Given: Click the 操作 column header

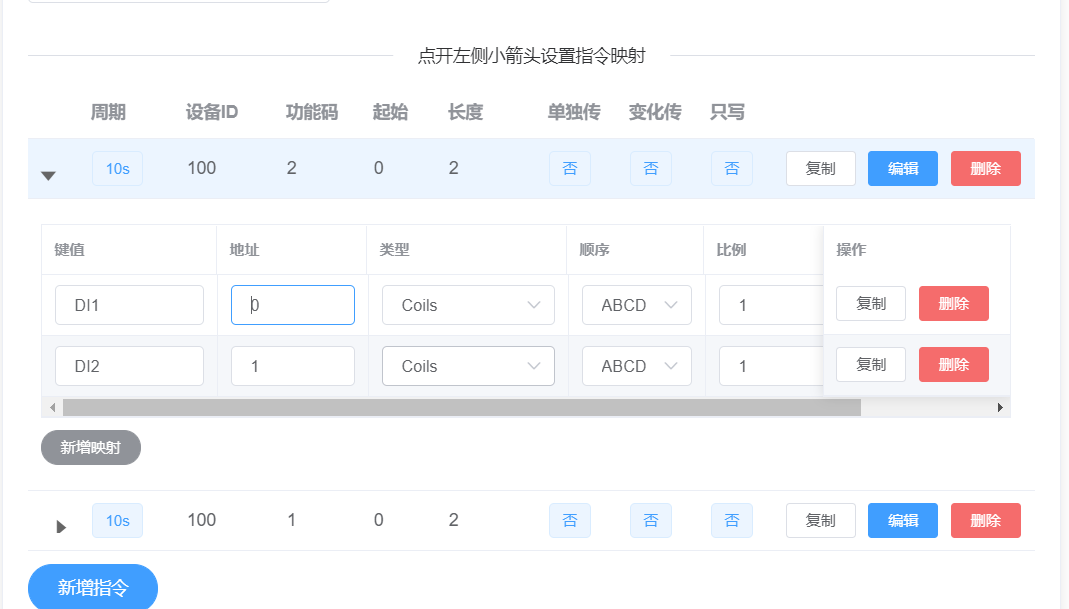Looking at the screenshot, I should [852, 250].
